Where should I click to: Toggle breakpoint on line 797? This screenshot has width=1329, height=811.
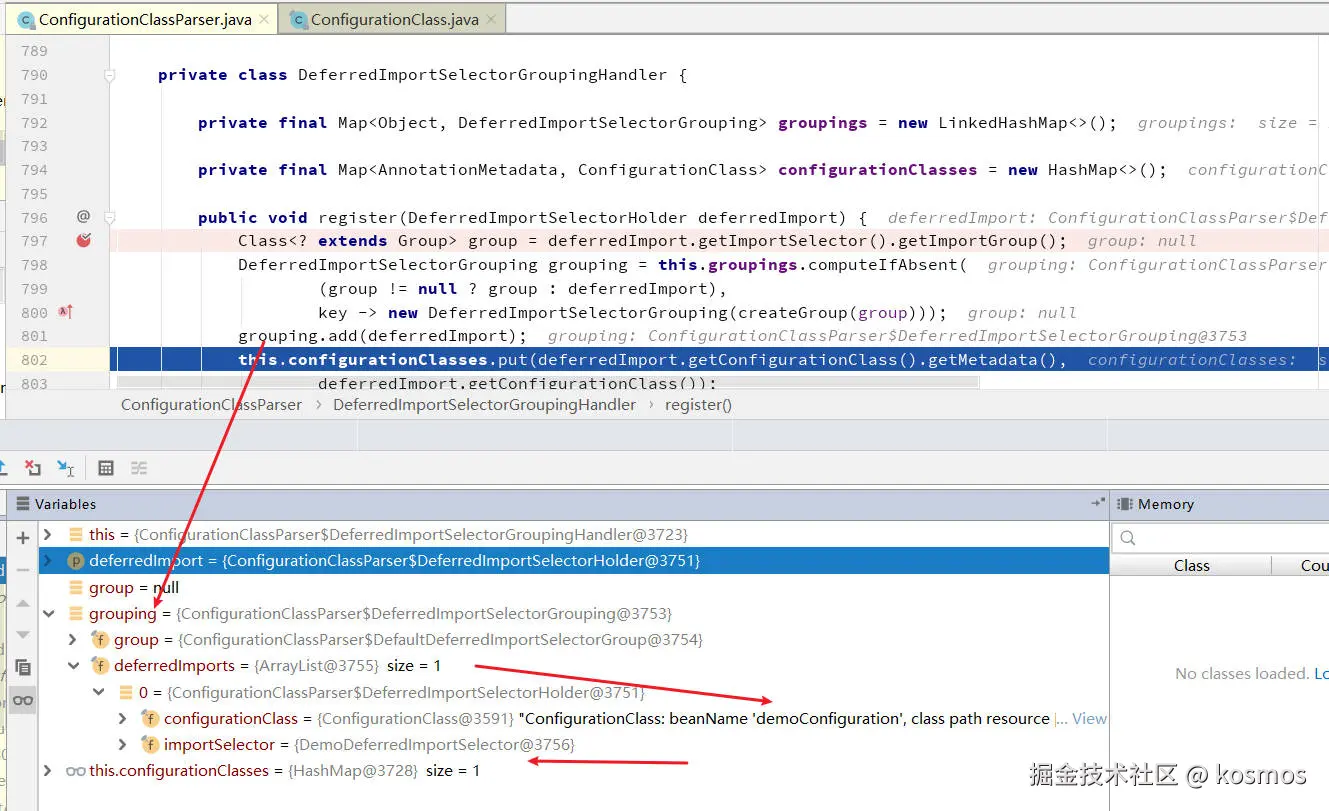84,240
